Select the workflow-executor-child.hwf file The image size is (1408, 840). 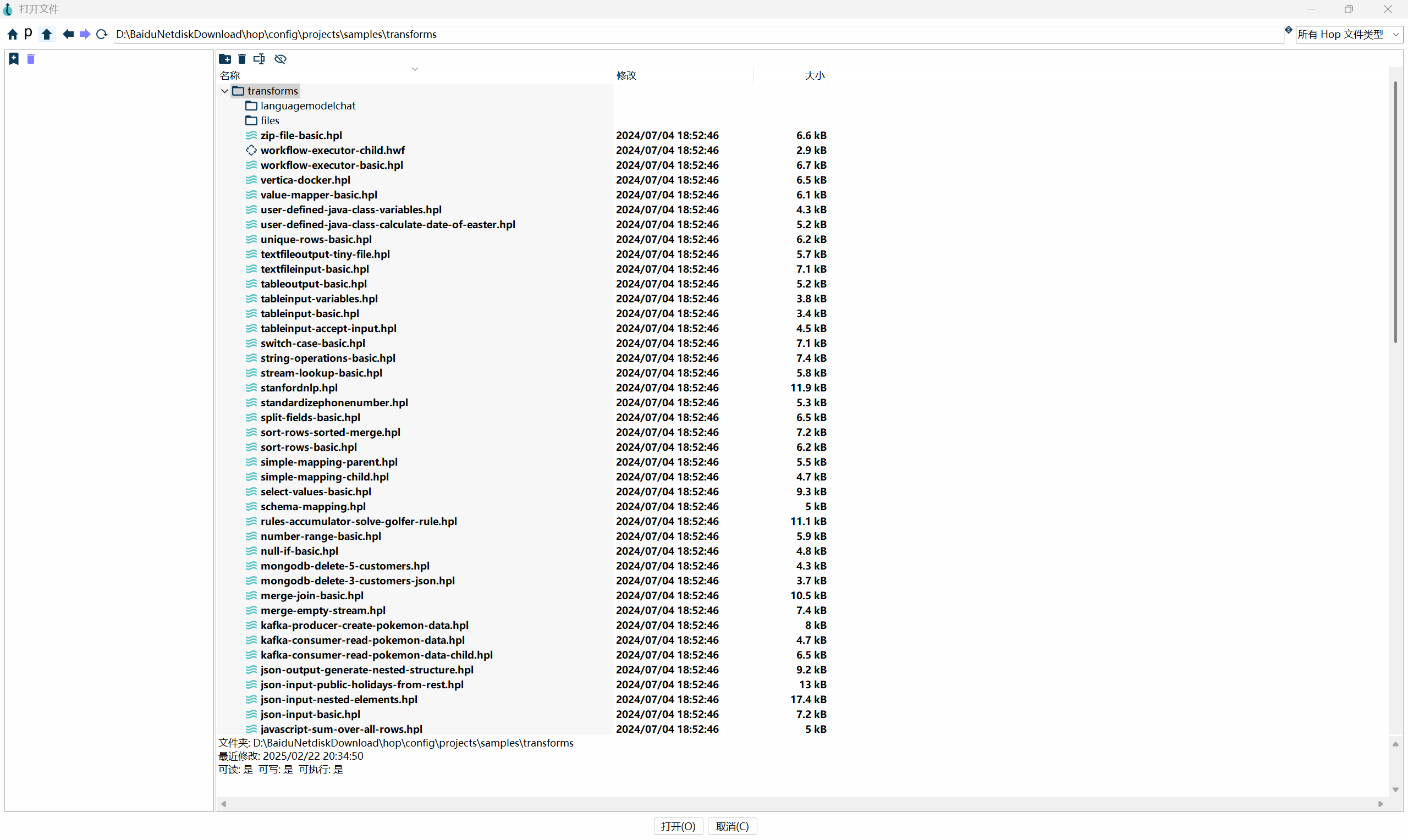332,151
